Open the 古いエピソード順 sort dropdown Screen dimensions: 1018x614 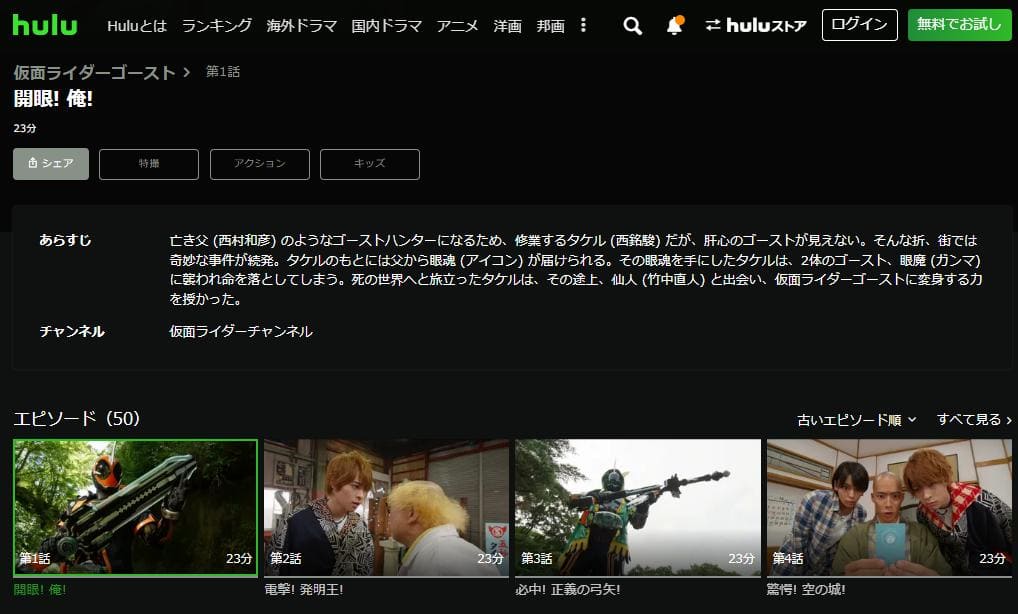pyautogui.click(x=856, y=420)
